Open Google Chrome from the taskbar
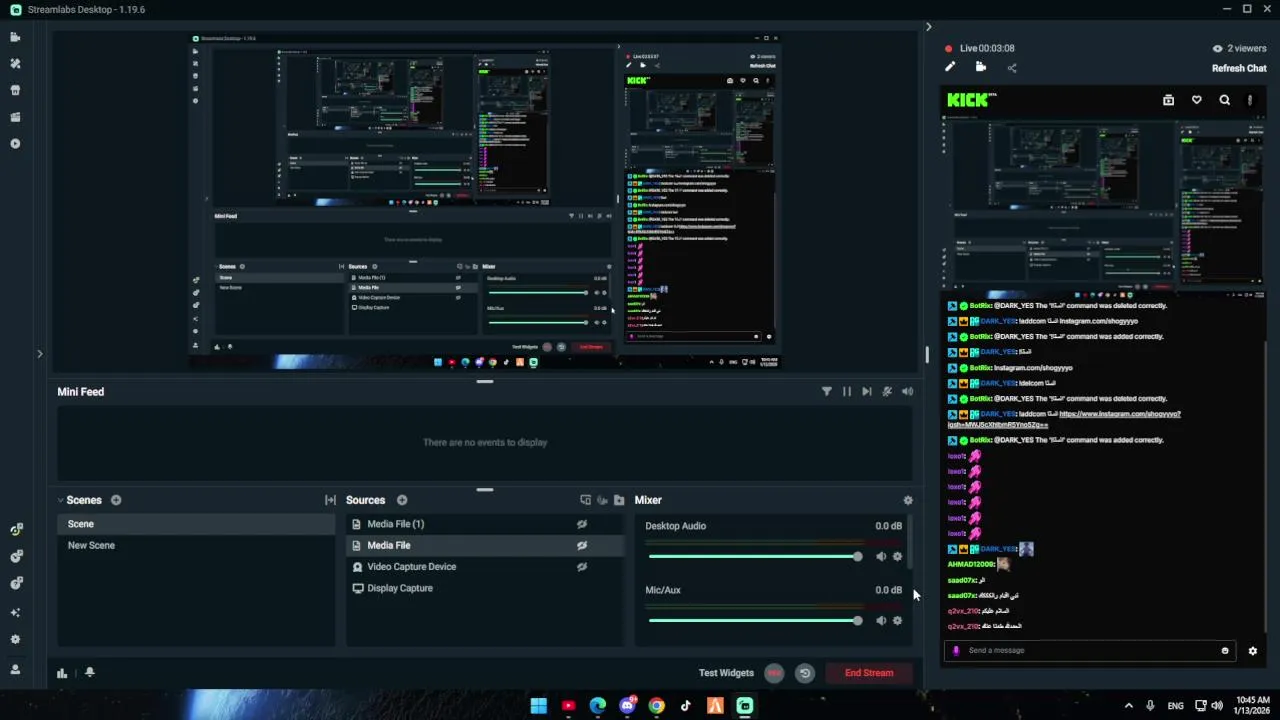1280x720 pixels. pyautogui.click(x=656, y=706)
